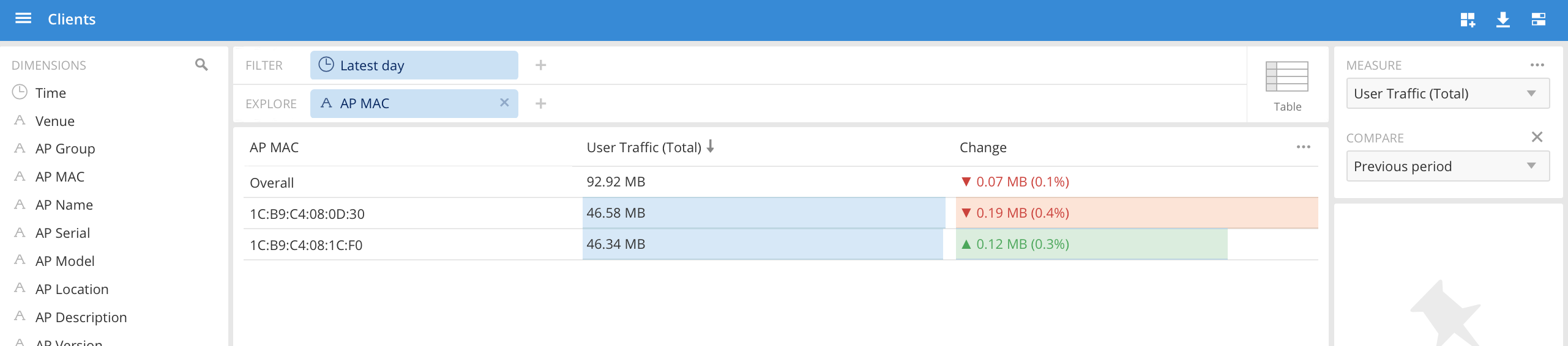Add a filter with plus icon
Viewport: 1568px width, 346px height.
(540, 65)
